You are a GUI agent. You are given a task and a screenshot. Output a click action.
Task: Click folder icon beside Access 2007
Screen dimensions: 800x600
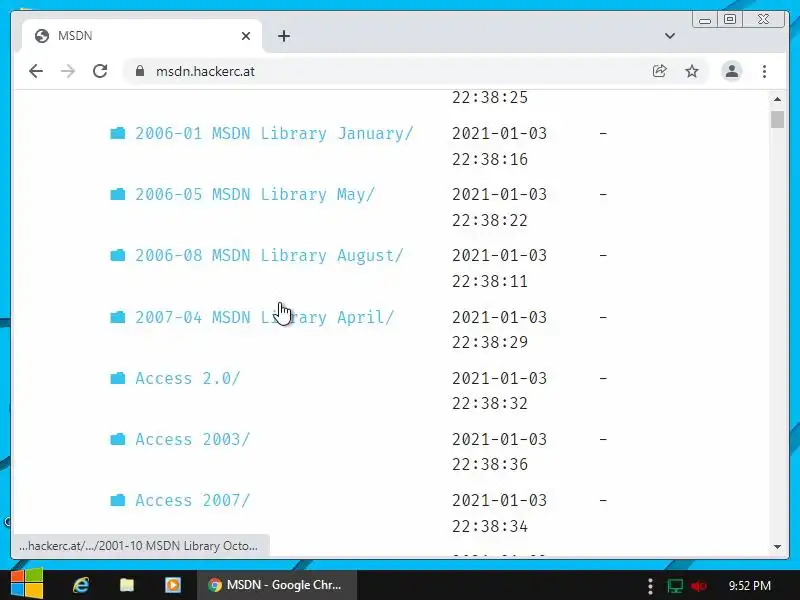(118, 500)
